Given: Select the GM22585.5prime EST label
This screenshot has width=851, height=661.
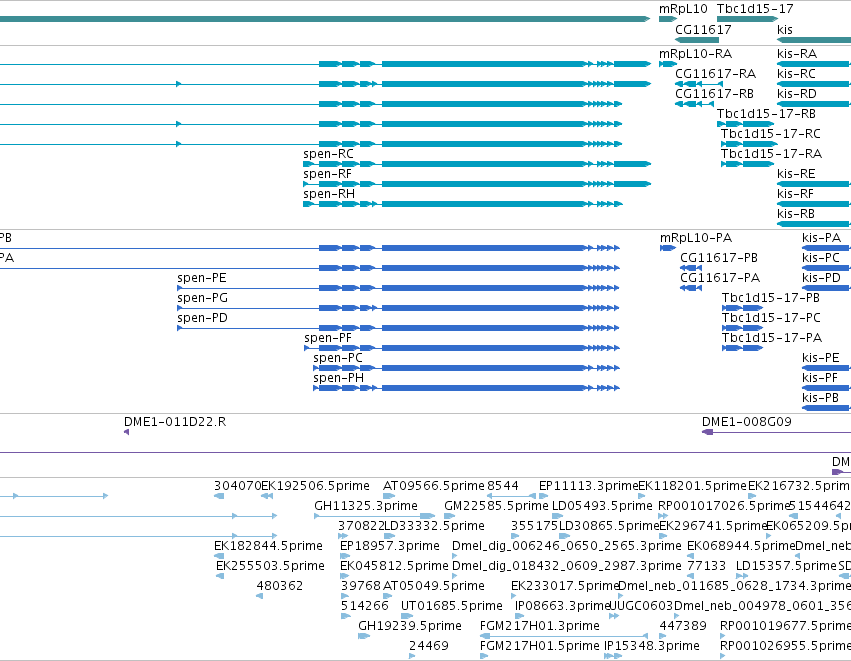Looking at the screenshot, I should 496,506.
